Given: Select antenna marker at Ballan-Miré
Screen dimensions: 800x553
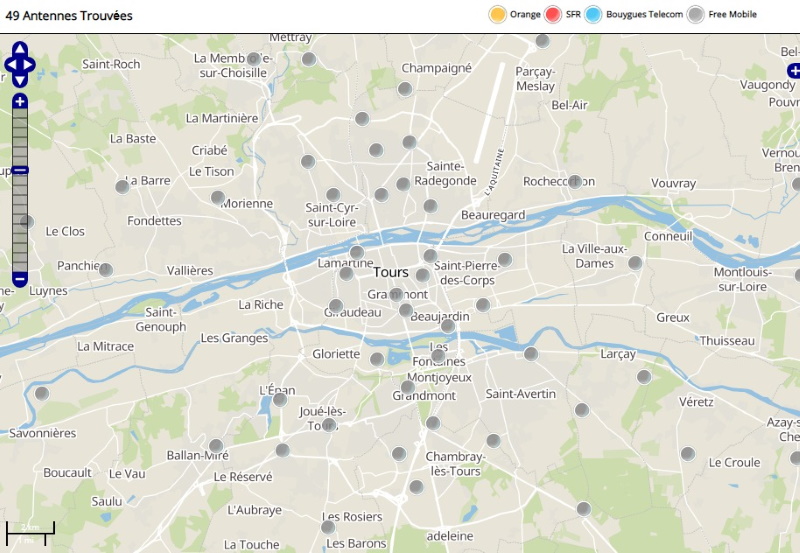Looking at the screenshot, I should pyautogui.click(x=215, y=445).
